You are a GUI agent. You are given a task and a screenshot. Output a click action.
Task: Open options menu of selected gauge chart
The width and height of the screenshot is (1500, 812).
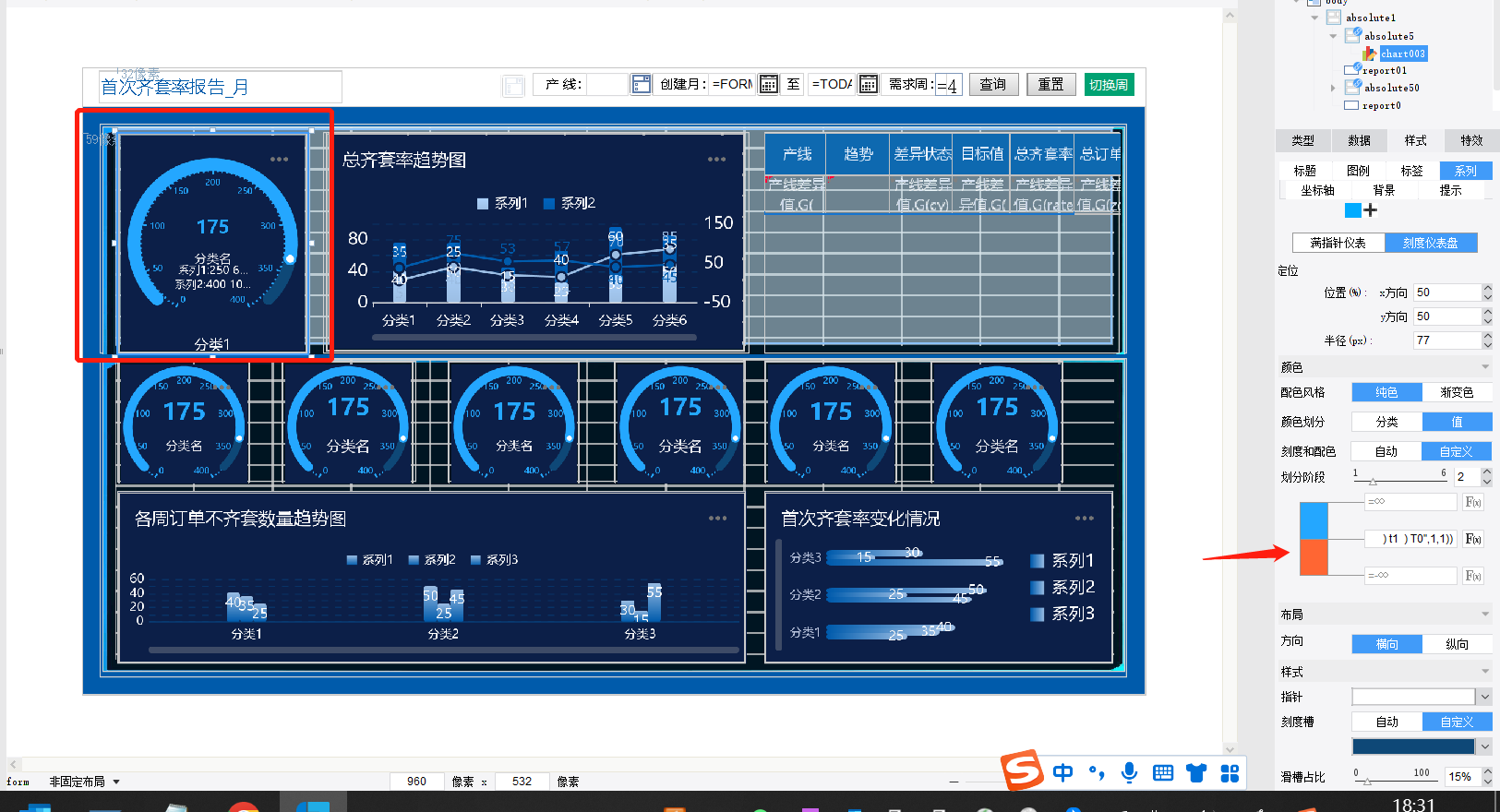279,160
